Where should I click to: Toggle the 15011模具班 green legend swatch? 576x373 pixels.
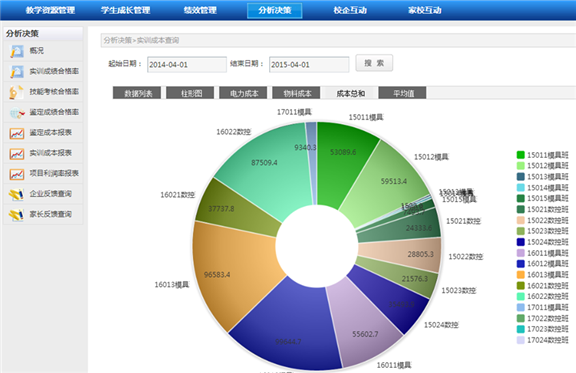coord(521,155)
